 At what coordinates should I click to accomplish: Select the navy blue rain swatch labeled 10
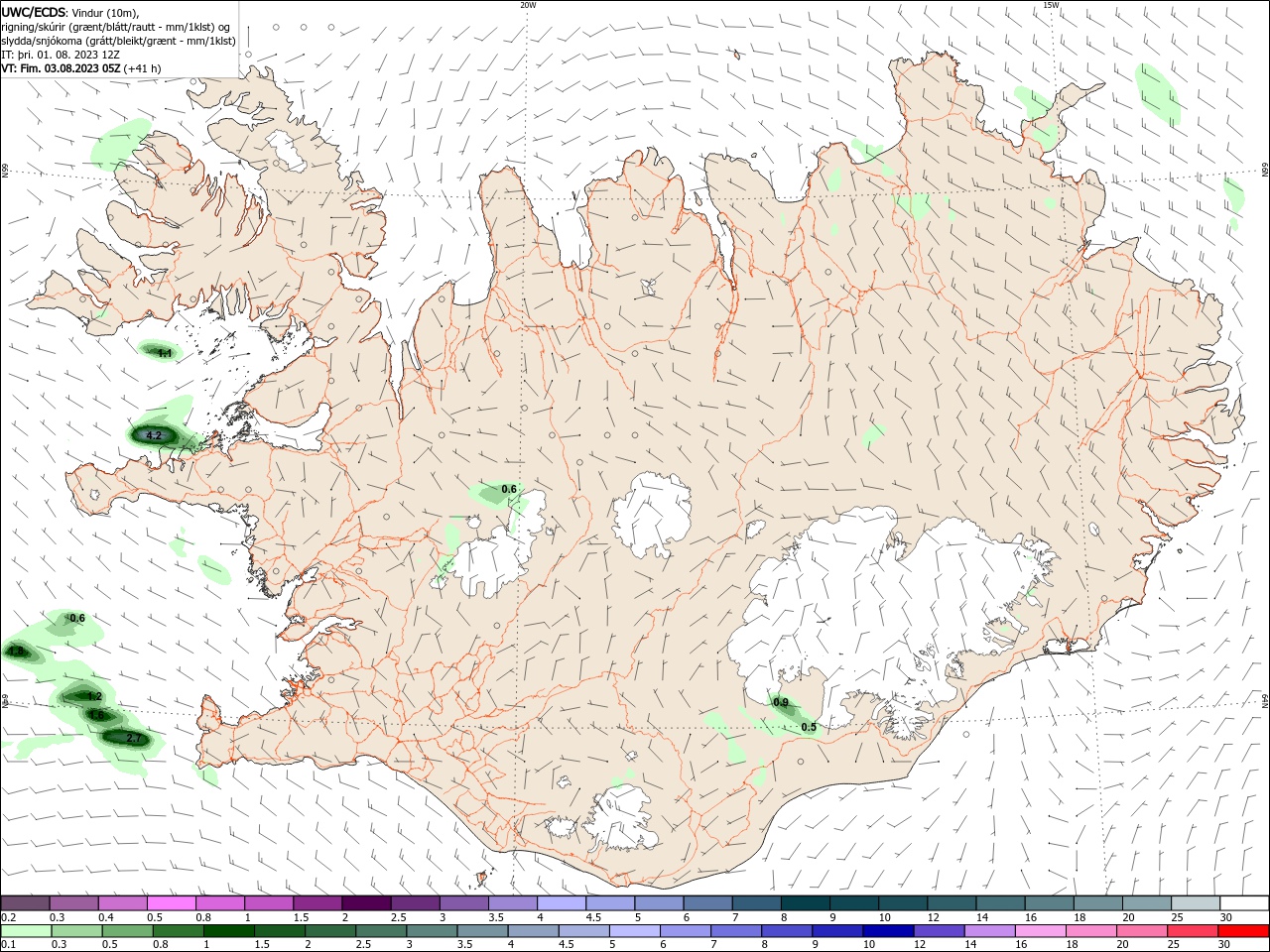coord(886,931)
